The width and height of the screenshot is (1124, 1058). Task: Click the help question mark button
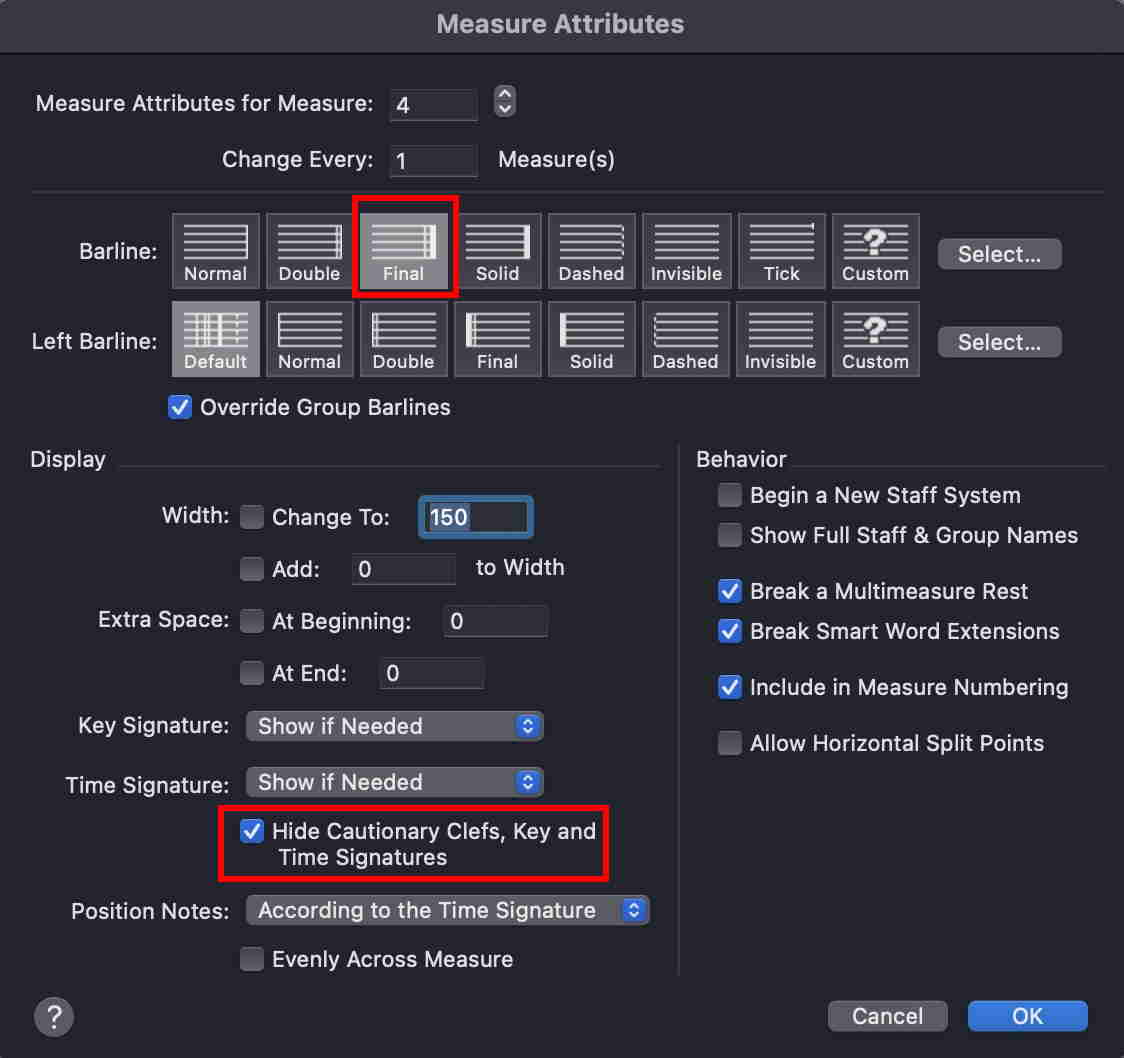(54, 1016)
